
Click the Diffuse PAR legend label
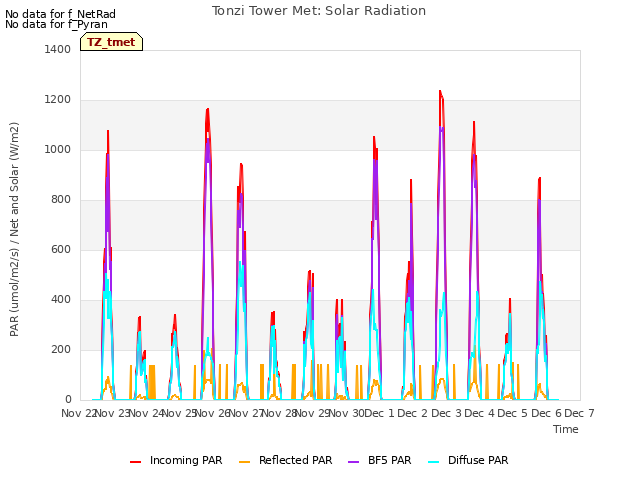click(478, 460)
